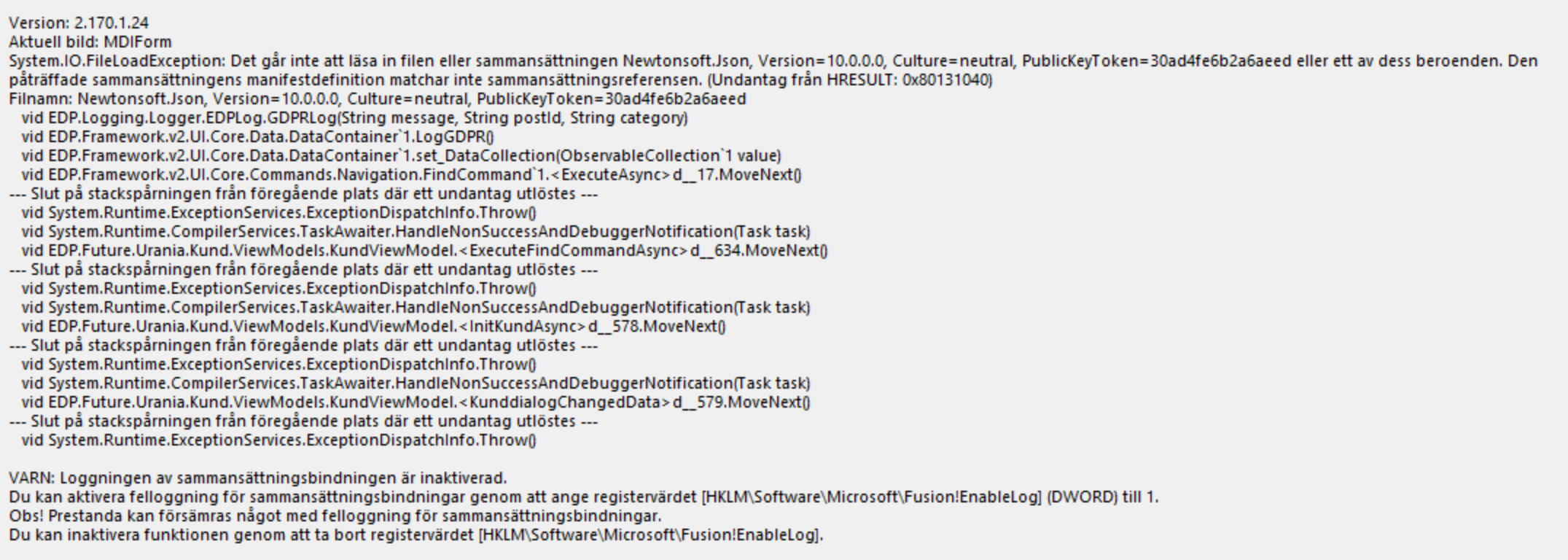The image size is (1568, 560).
Task: Click the first TaskAwaiter.HandleNonSuccessAndDebuggerNotification line
Action: pos(416,232)
